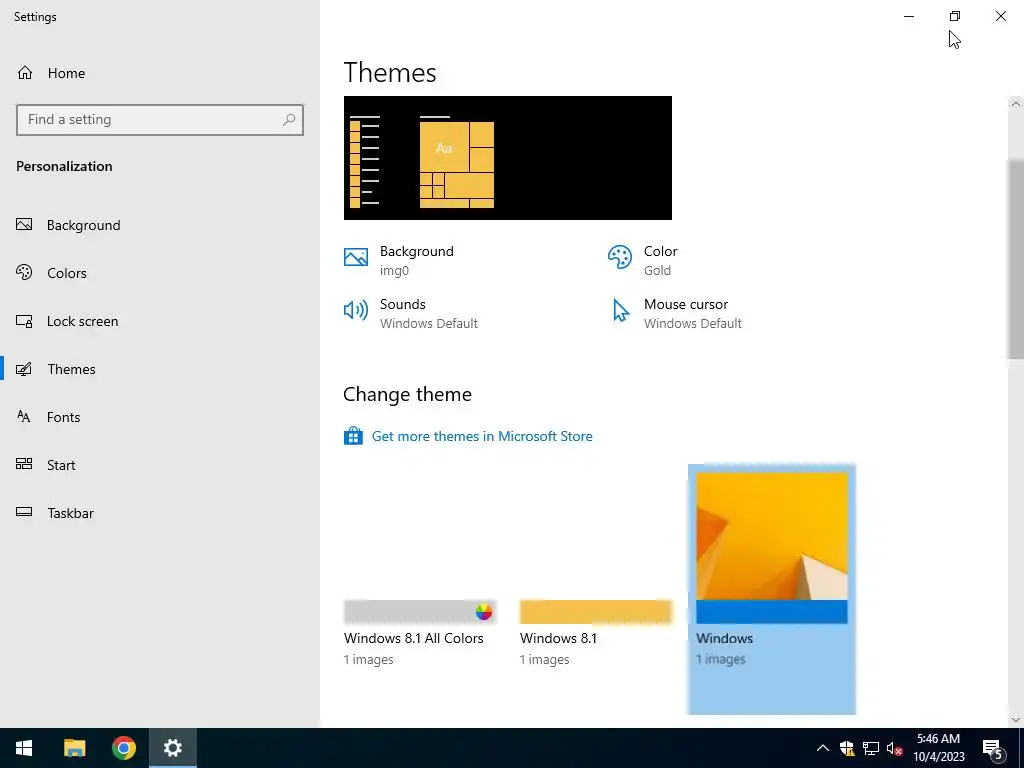Open the notification center icon
Viewport: 1024px width, 768px height.
(993, 748)
